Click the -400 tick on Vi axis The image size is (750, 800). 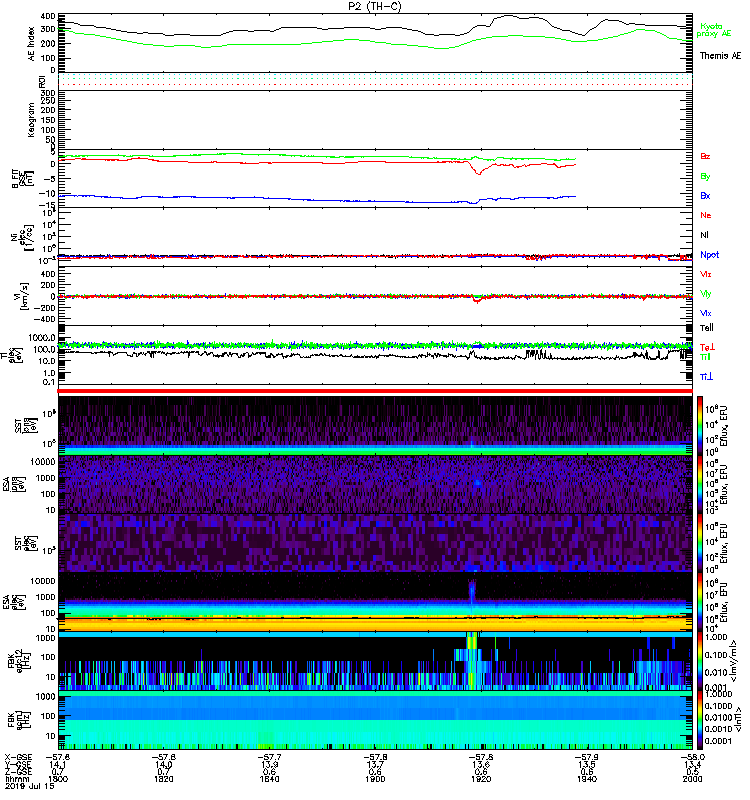point(44,319)
